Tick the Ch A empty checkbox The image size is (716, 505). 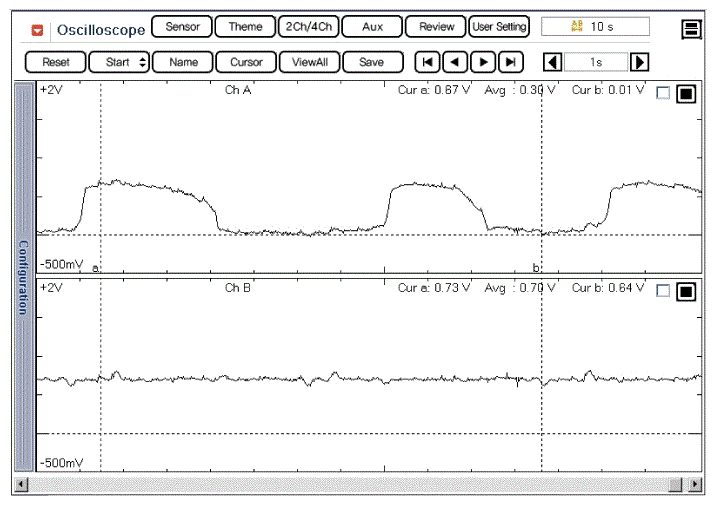[663, 93]
